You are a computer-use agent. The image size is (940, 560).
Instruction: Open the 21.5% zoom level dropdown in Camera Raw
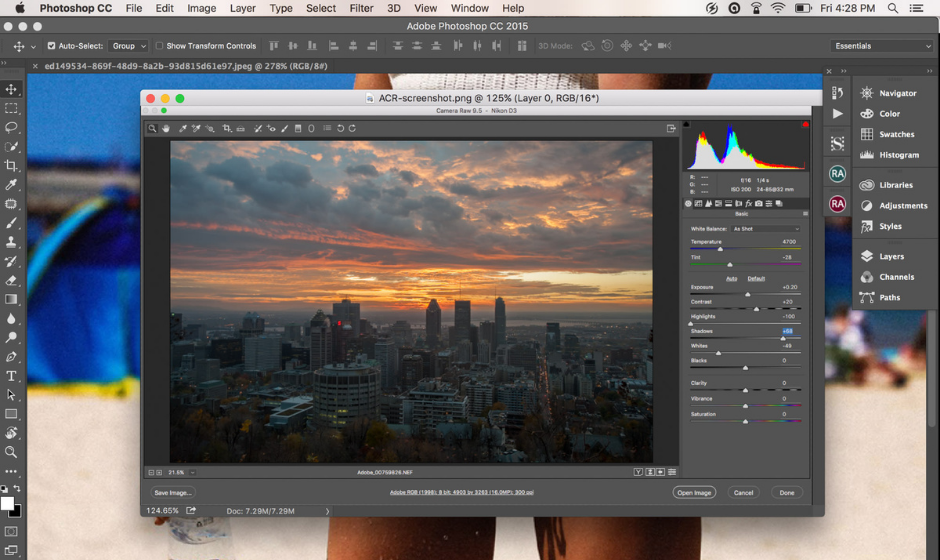192,472
